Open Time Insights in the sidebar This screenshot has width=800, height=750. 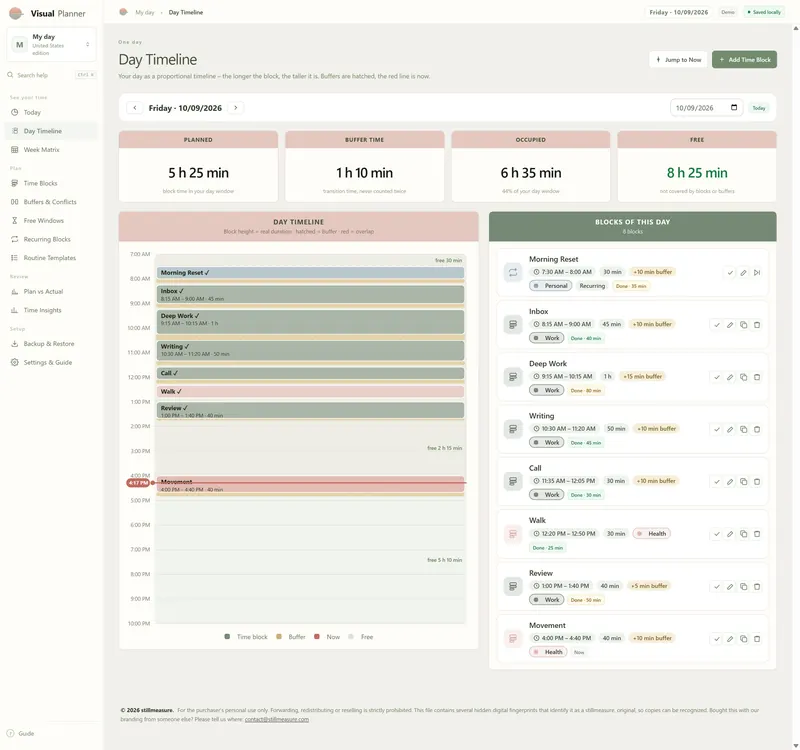coord(50,310)
